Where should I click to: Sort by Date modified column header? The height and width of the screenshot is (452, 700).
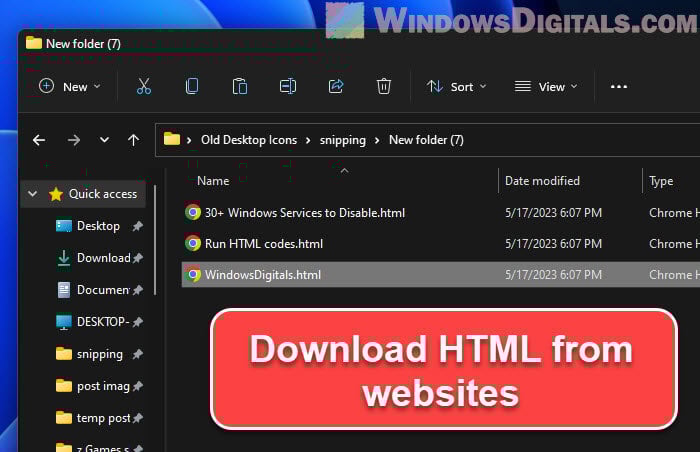(542, 181)
